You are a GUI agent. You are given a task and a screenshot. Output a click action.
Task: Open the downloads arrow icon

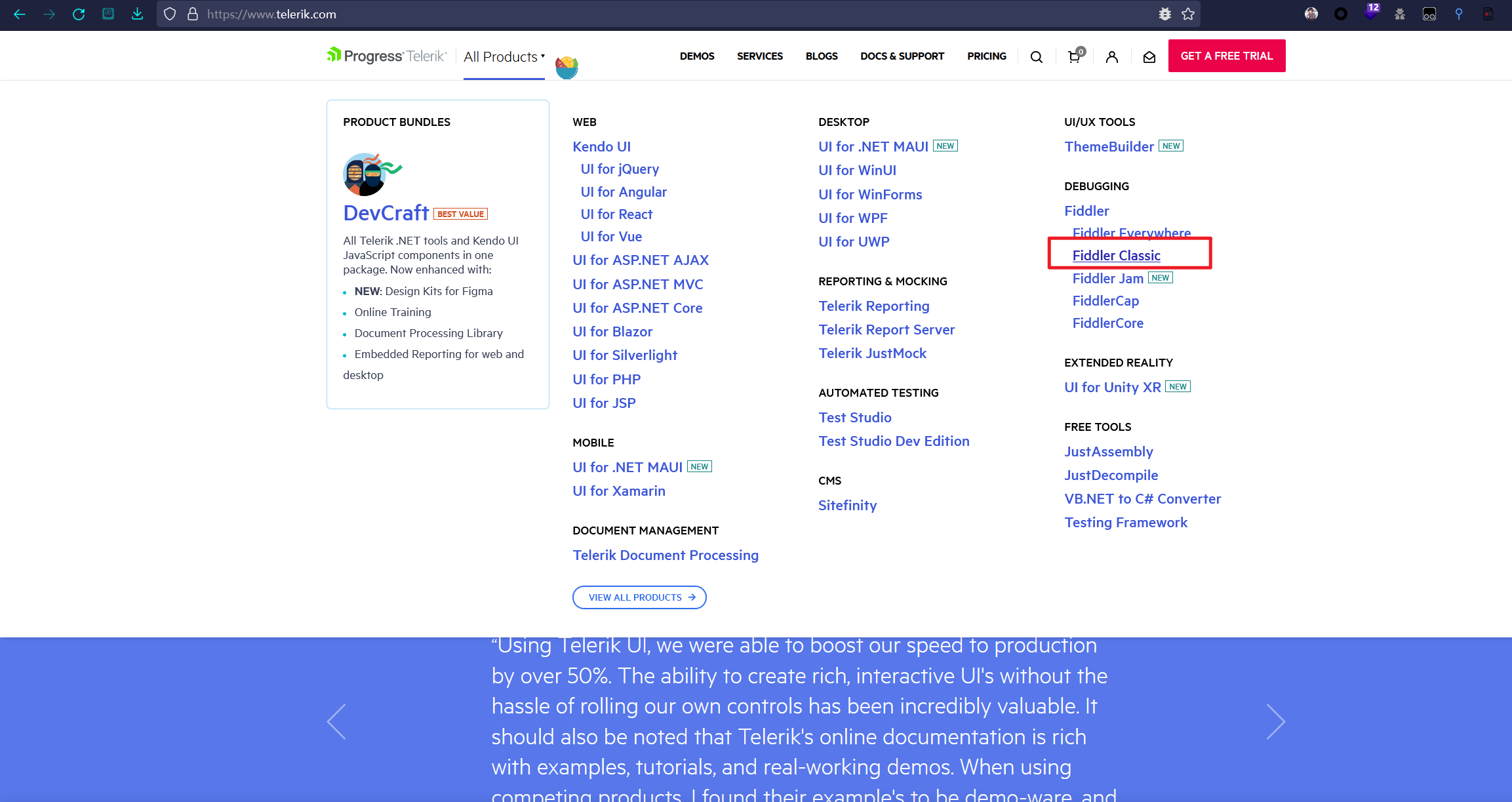click(137, 14)
